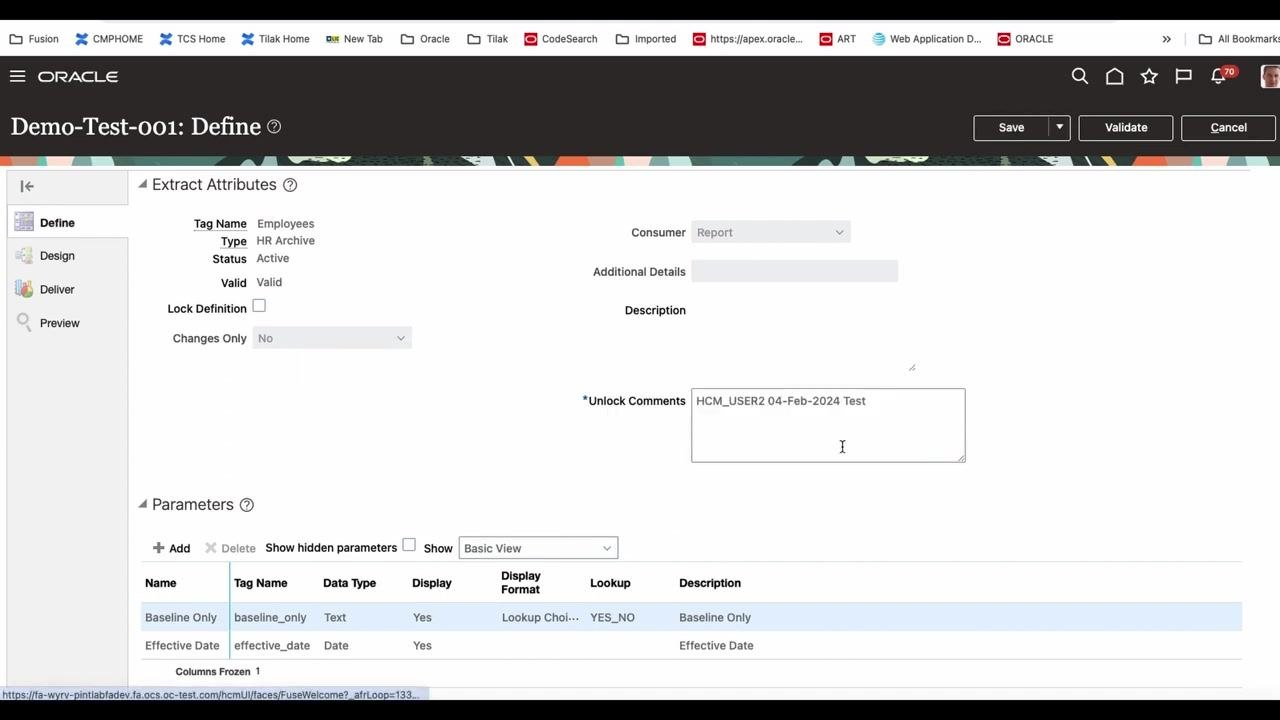Screen dimensions: 1280x720
Task: Select the Effective Date parameter row
Action: (x=692, y=645)
